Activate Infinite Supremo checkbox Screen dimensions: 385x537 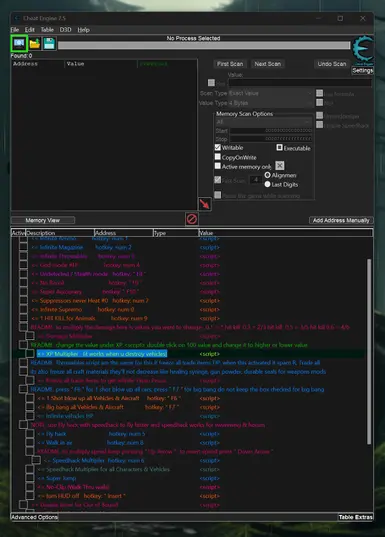(x=23, y=310)
